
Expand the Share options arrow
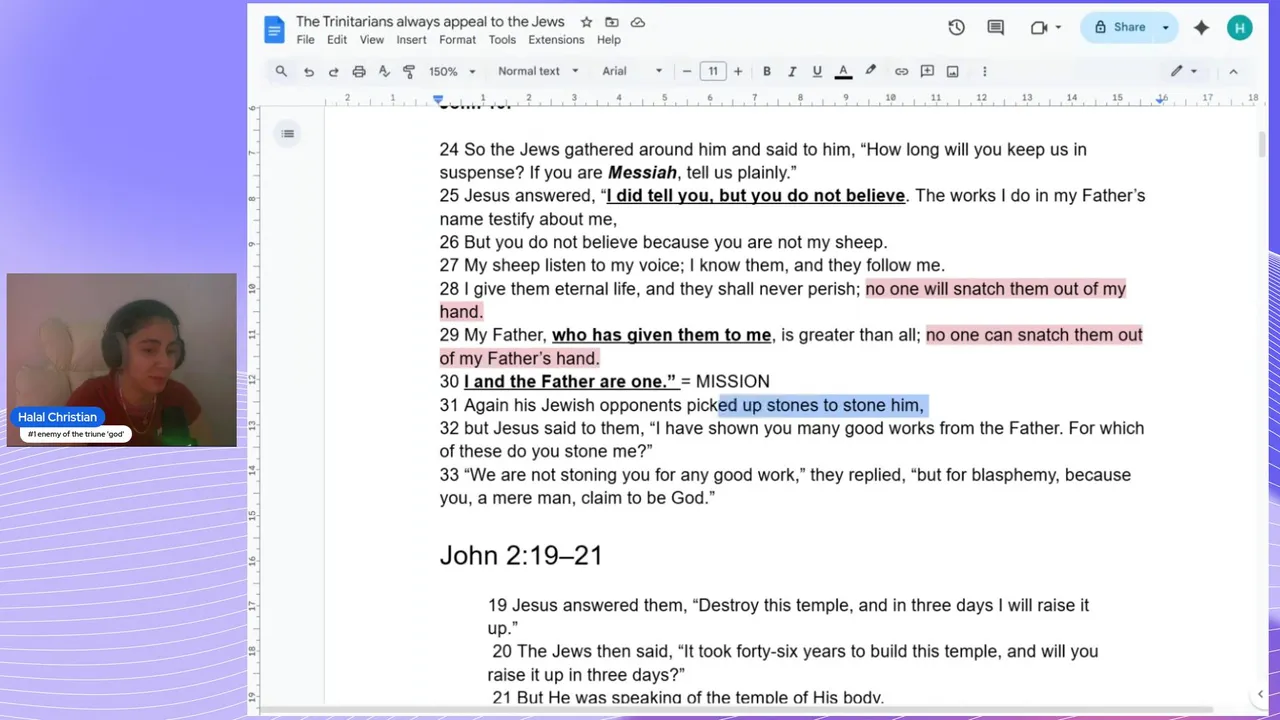1165,28
